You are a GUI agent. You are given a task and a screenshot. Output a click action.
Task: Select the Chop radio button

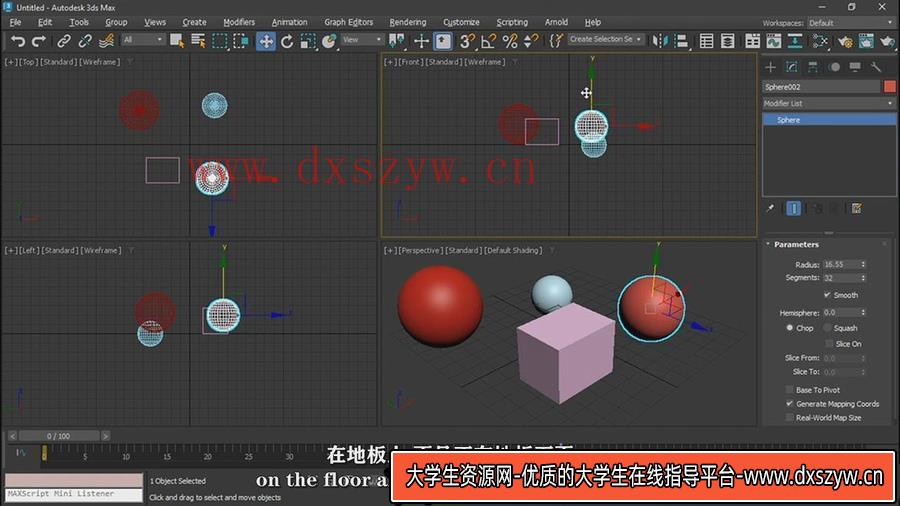click(790, 328)
